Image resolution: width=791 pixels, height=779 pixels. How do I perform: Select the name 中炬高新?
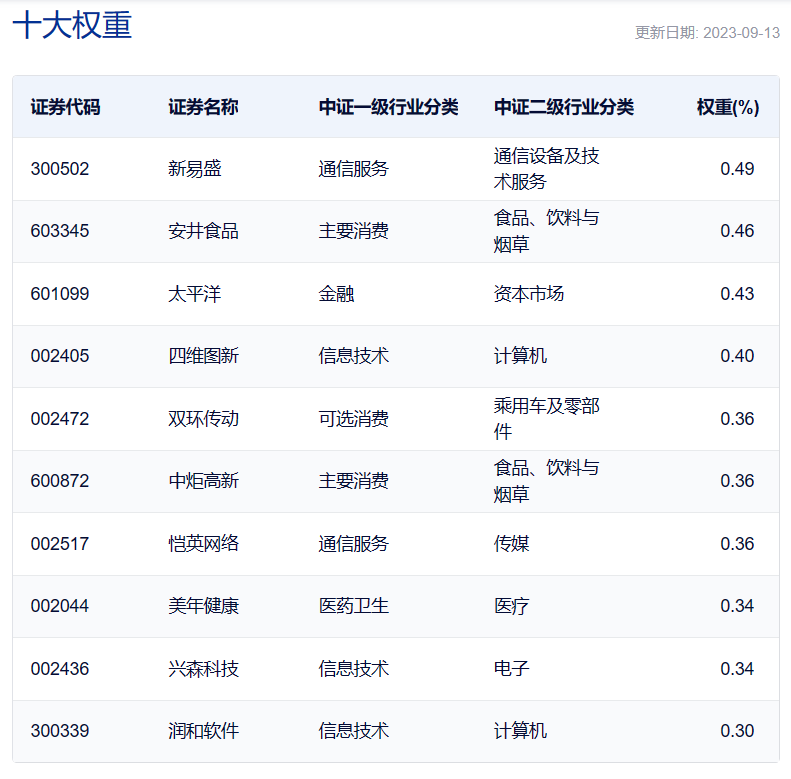pyautogui.click(x=203, y=481)
